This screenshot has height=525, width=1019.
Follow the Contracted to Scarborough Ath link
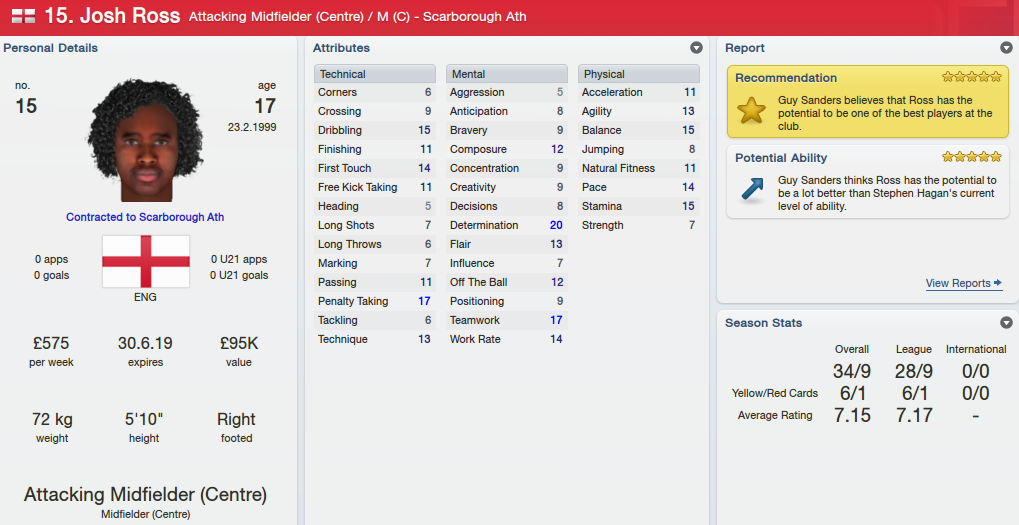tap(145, 217)
